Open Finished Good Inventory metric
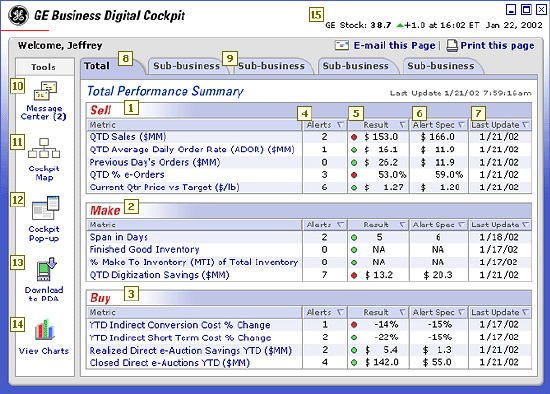 tap(145, 249)
